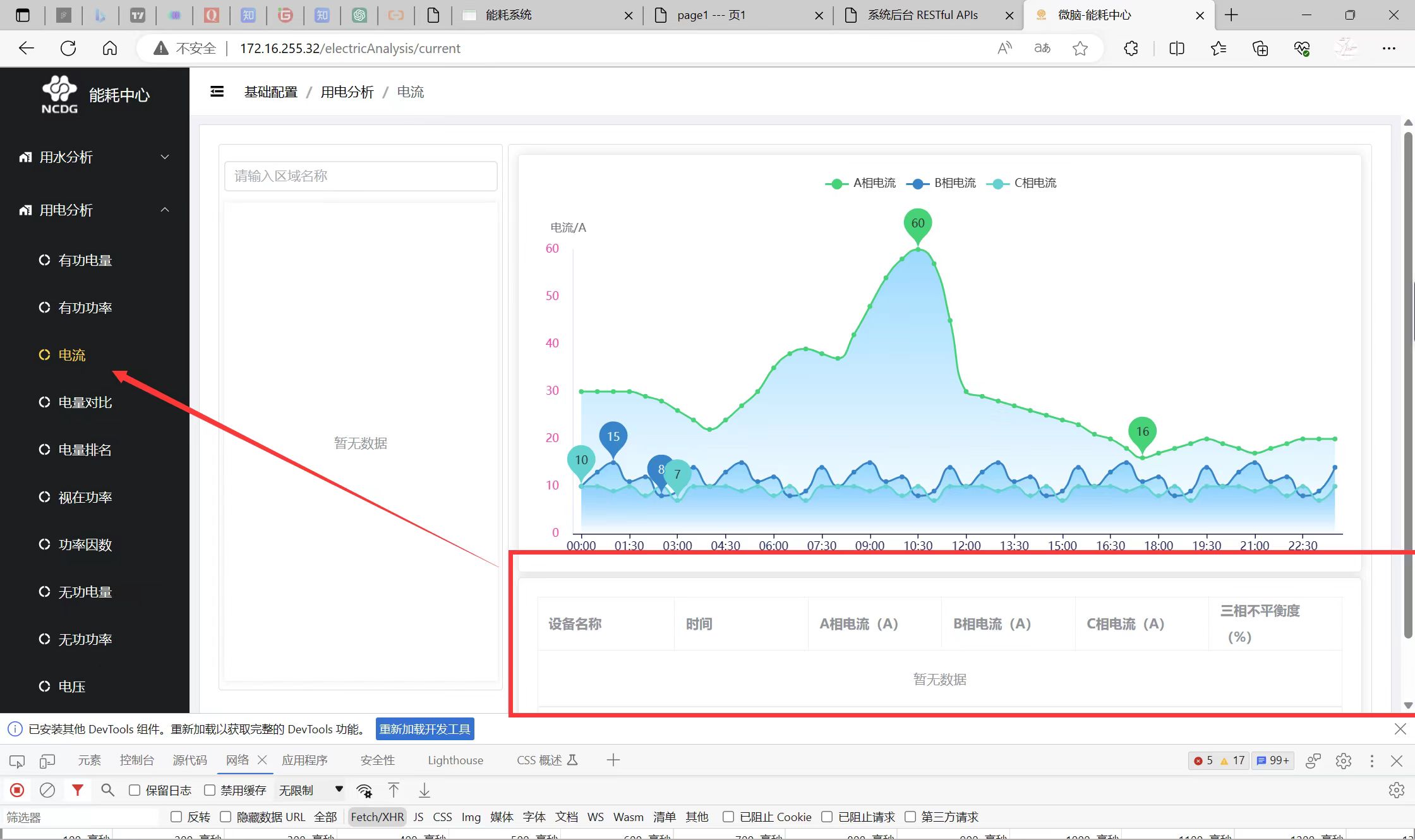Open favorites list icon
This screenshot has height=840, width=1415.
(x=1219, y=48)
